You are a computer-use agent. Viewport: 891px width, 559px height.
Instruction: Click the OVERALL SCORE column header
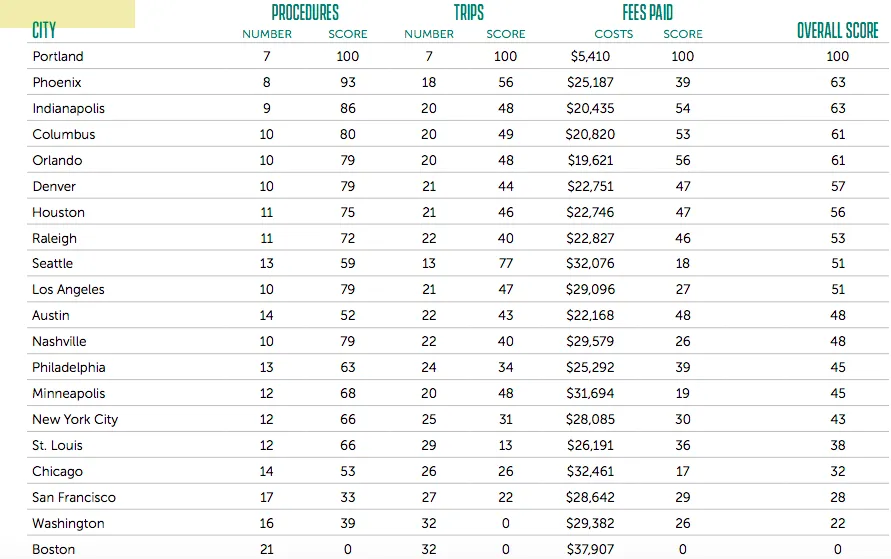point(837,31)
